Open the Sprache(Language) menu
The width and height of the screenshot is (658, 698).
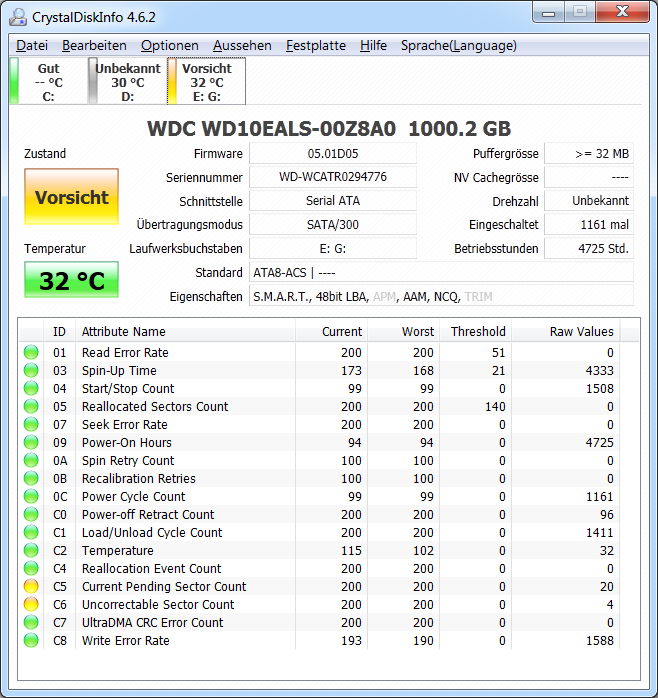[x=459, y=45]
